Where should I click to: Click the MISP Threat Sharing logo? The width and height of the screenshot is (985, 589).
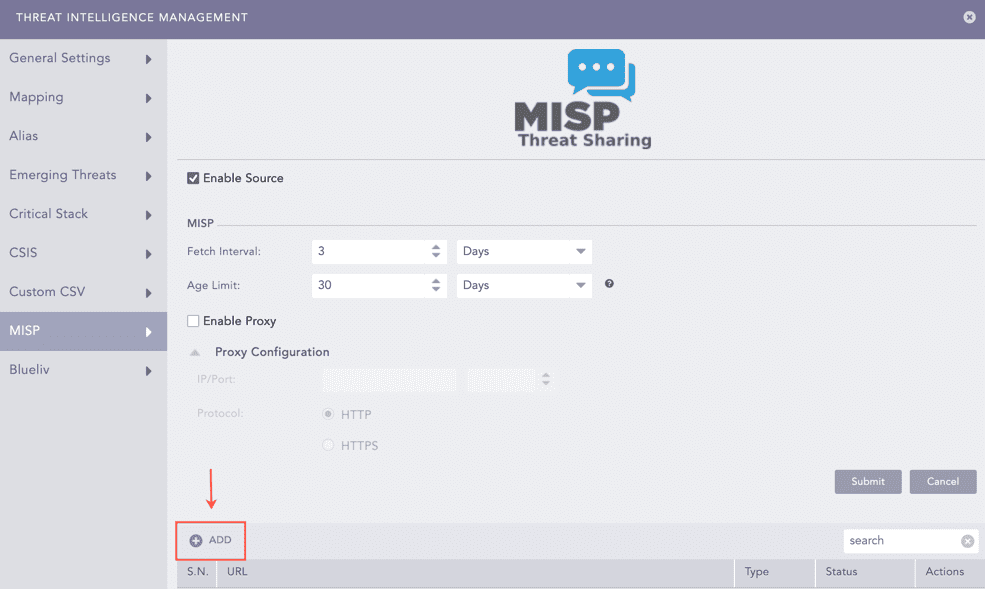pos(584,100)
